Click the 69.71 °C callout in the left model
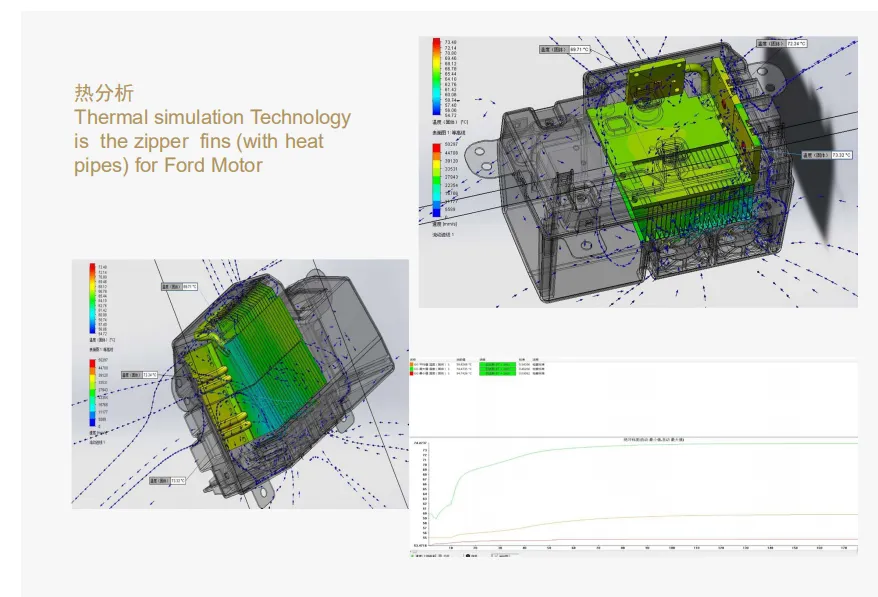 point(180,286)
